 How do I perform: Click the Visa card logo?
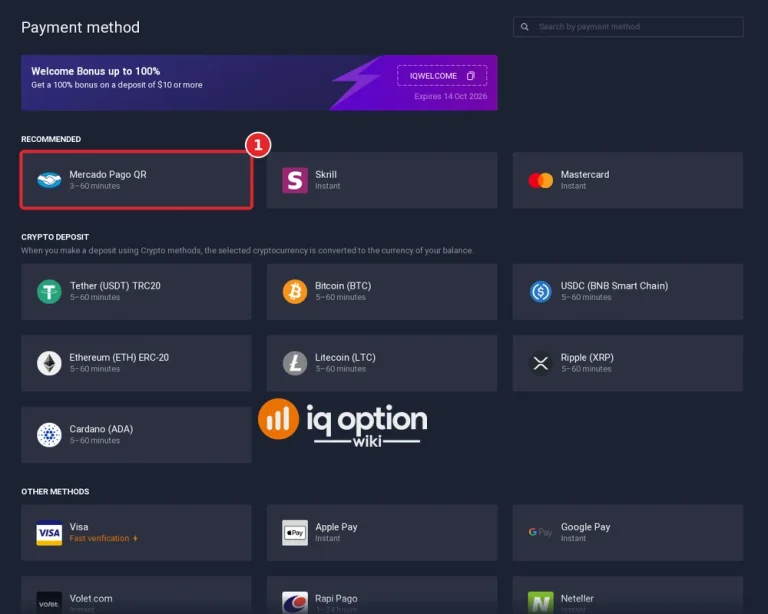[x=49, y=533]
